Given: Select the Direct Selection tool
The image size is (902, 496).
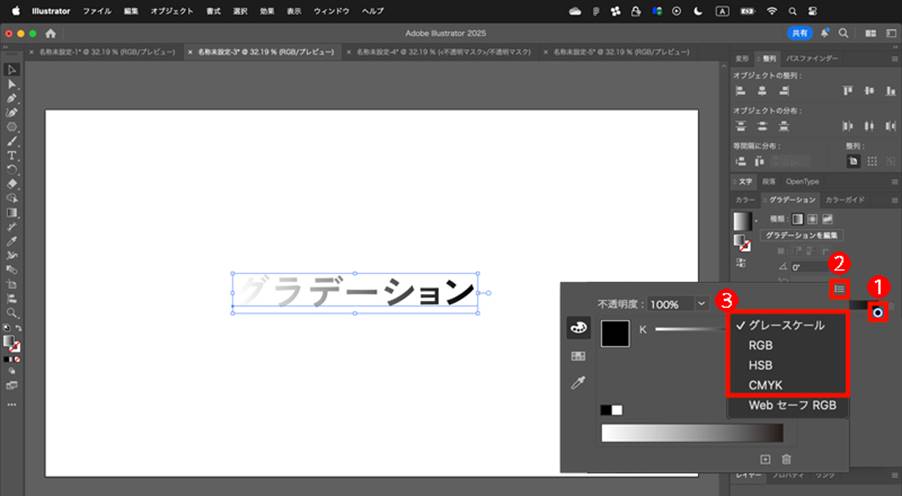Looking at the screenshot, I should [x=12, y=84].
